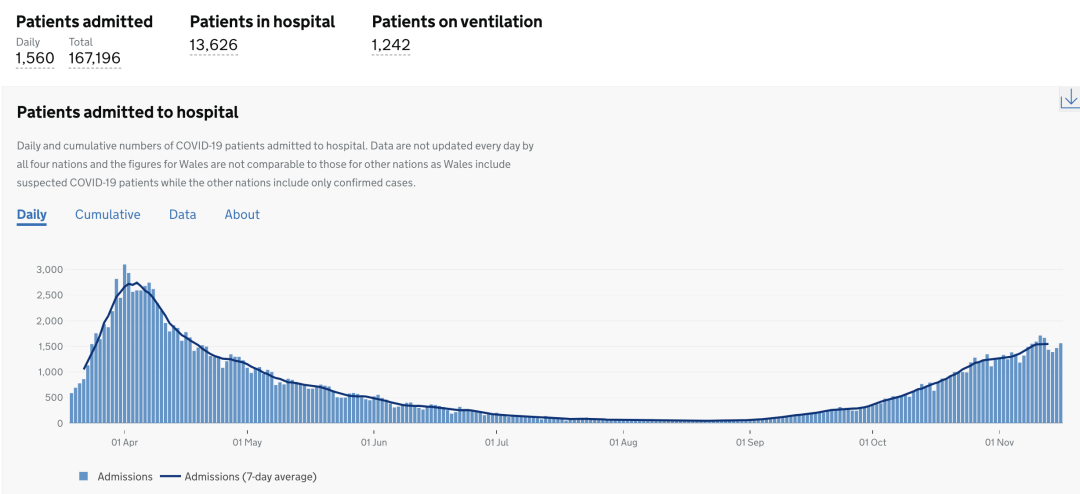Click the download icon for the chart
This screenshot has height=494, width=1080.
(x=1069, y=98)
